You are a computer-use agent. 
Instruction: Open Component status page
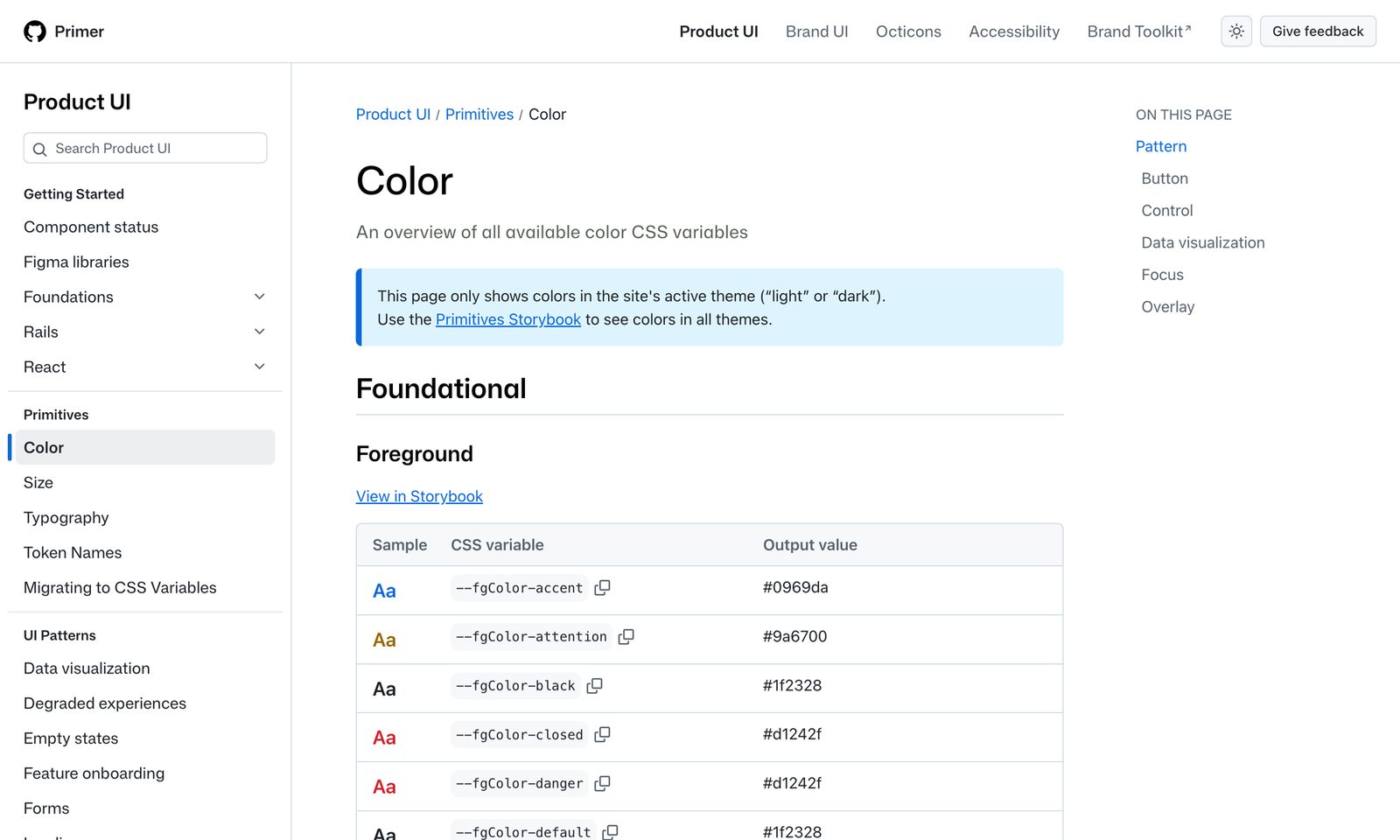click(91, 227)
